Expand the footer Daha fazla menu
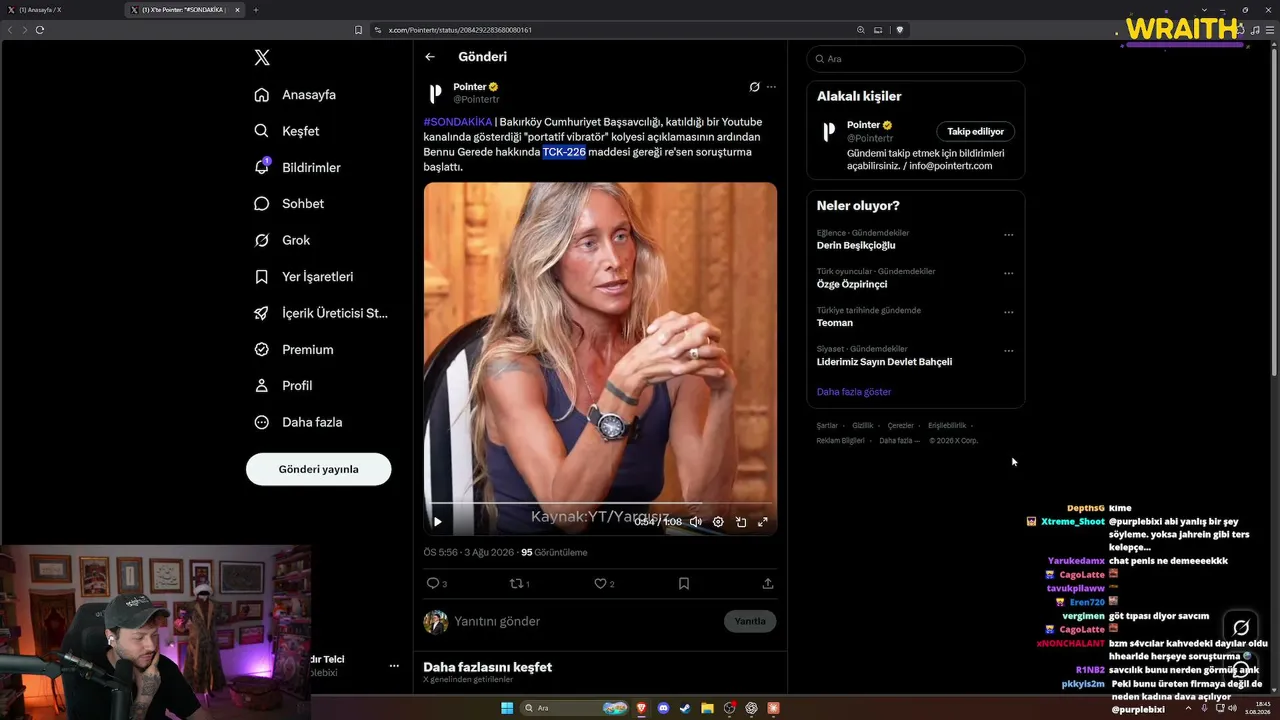This screenshot has height=720, width=1280. click(899, 441)
